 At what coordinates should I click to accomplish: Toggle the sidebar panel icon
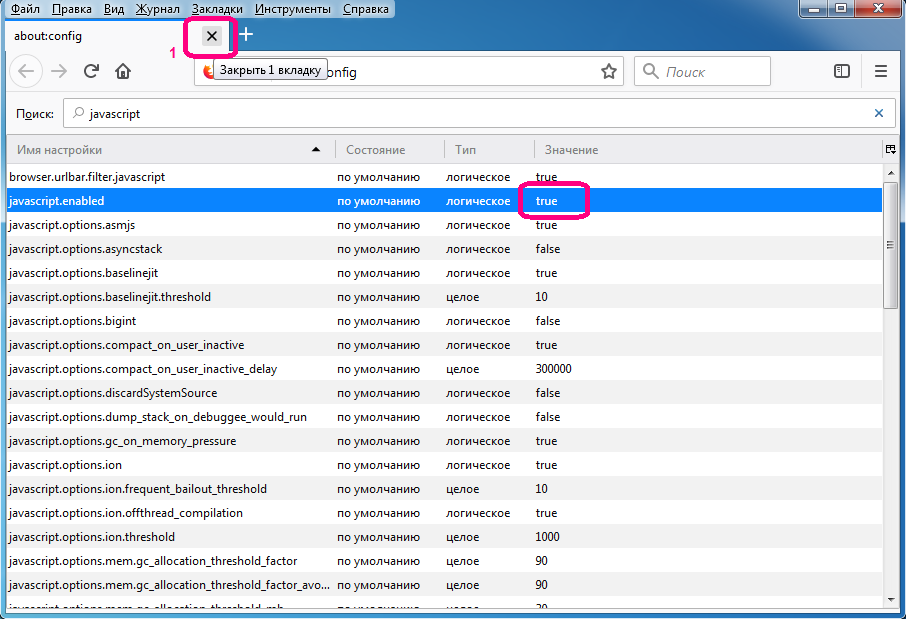pos(842,71)
